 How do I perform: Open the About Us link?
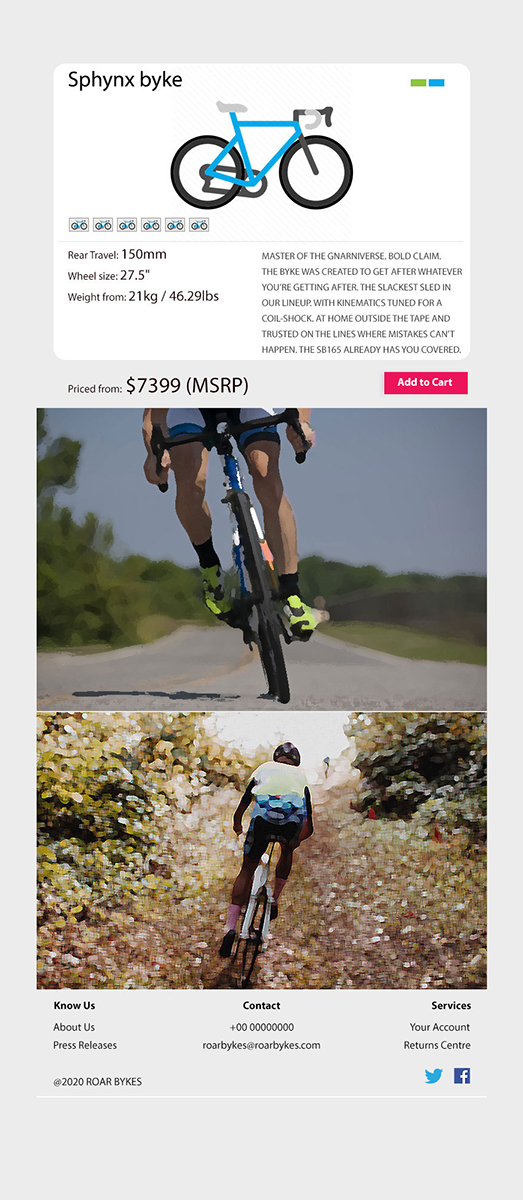pos(74,1027)
